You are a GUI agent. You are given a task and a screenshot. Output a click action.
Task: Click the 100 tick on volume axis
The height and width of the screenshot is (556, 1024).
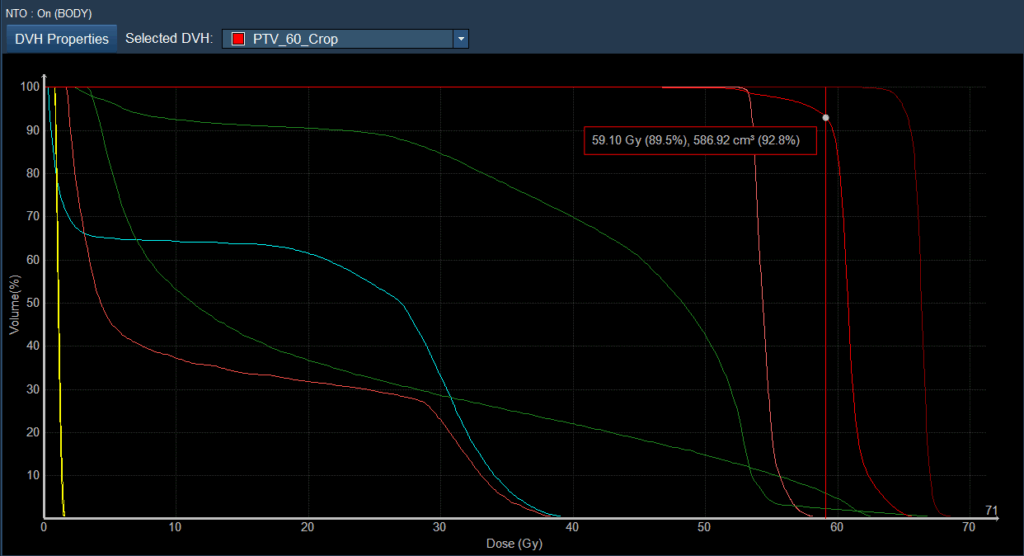click(30, 87)
